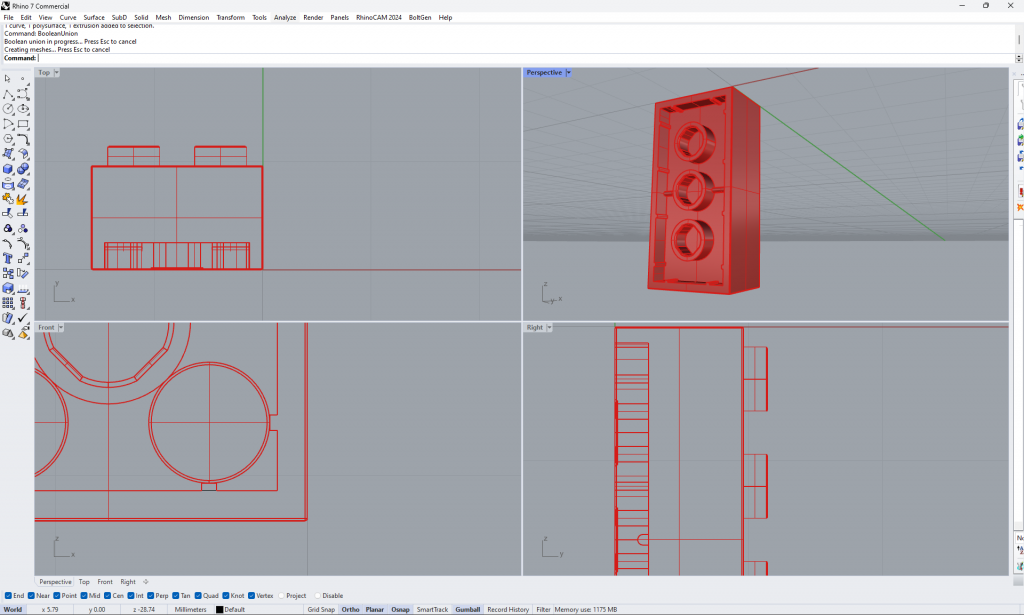This screenshot has width=1024, height=615.
Task: Uncheck the Mid object snap
Action: coord(84,596)
